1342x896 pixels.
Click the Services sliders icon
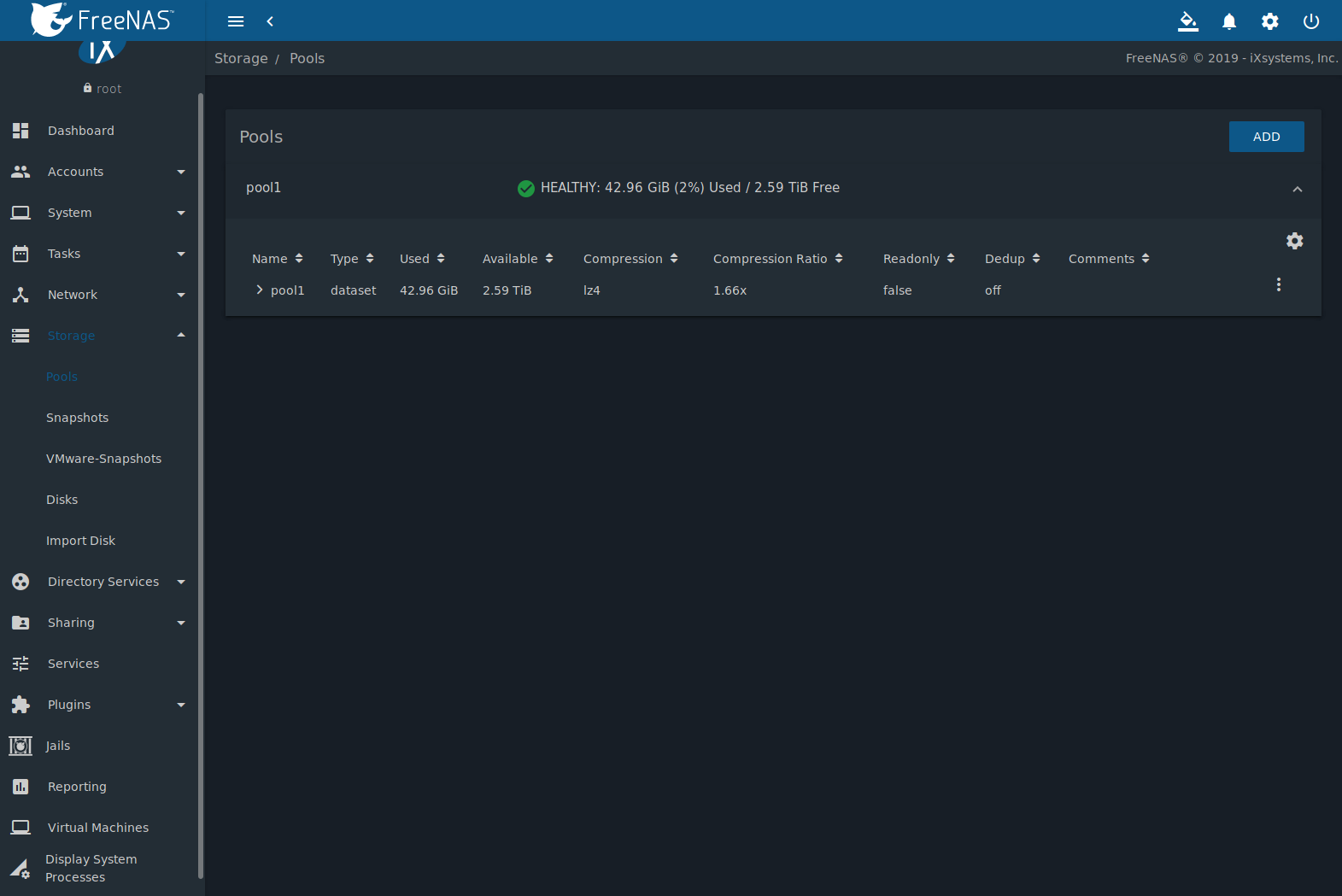pos(21,664)
